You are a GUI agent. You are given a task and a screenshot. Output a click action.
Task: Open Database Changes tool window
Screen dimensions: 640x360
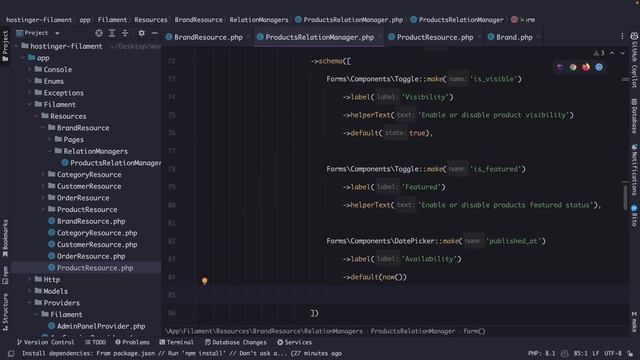(x=236, y=342)
